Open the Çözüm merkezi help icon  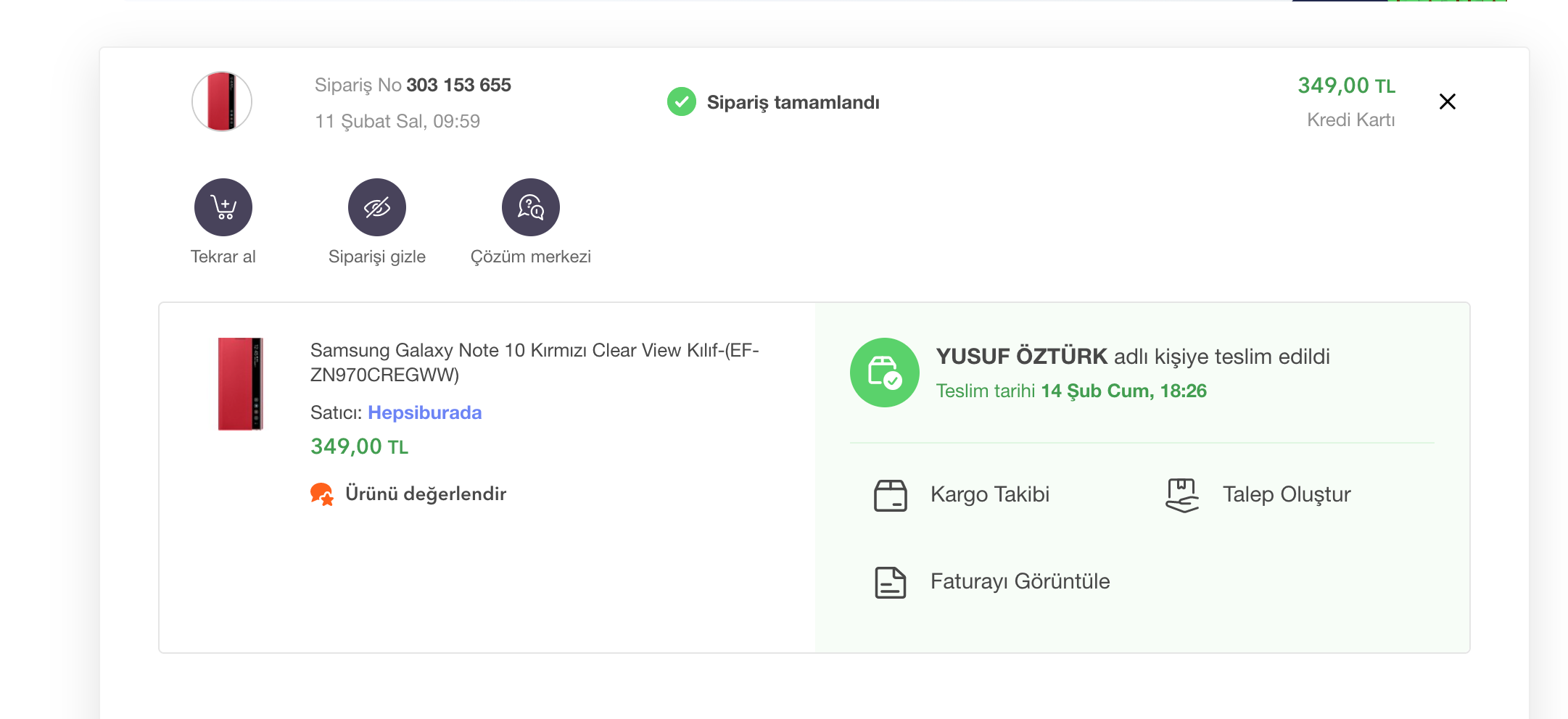[531, 207]
